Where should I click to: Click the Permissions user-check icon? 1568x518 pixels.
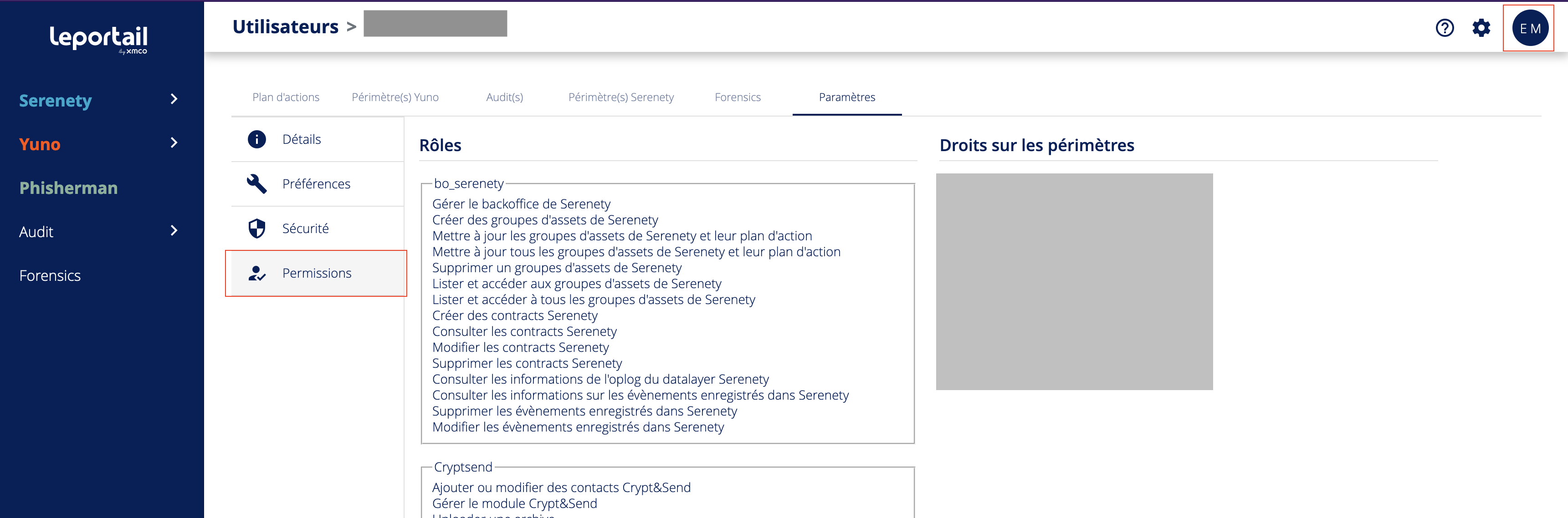[257, 274]
